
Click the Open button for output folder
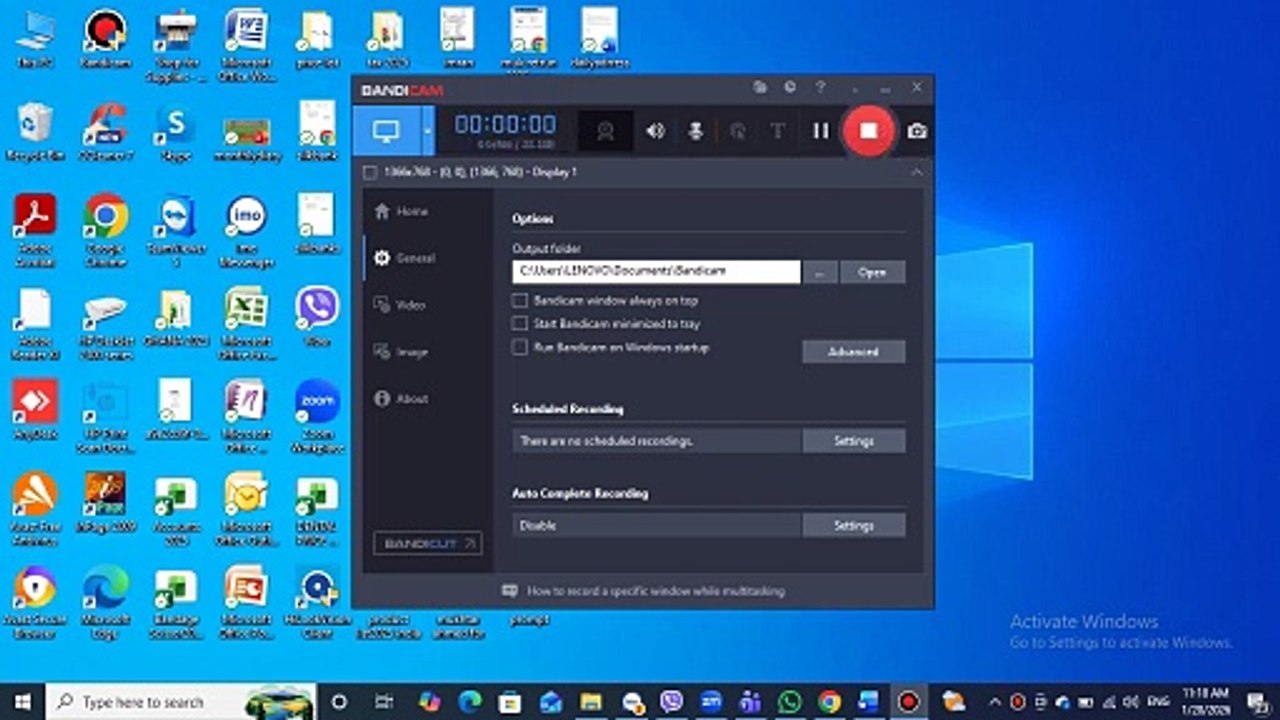873,272
